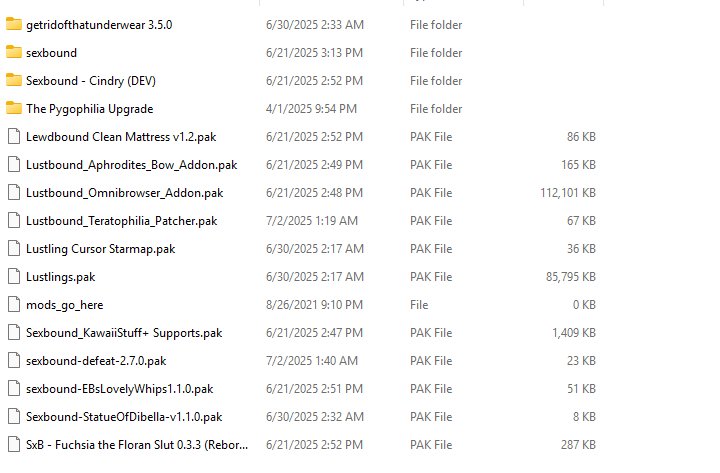
Task: Select Lustbound_Aphrodites_Bow_Addon.pak file name
Action: (x=132, y=165)
